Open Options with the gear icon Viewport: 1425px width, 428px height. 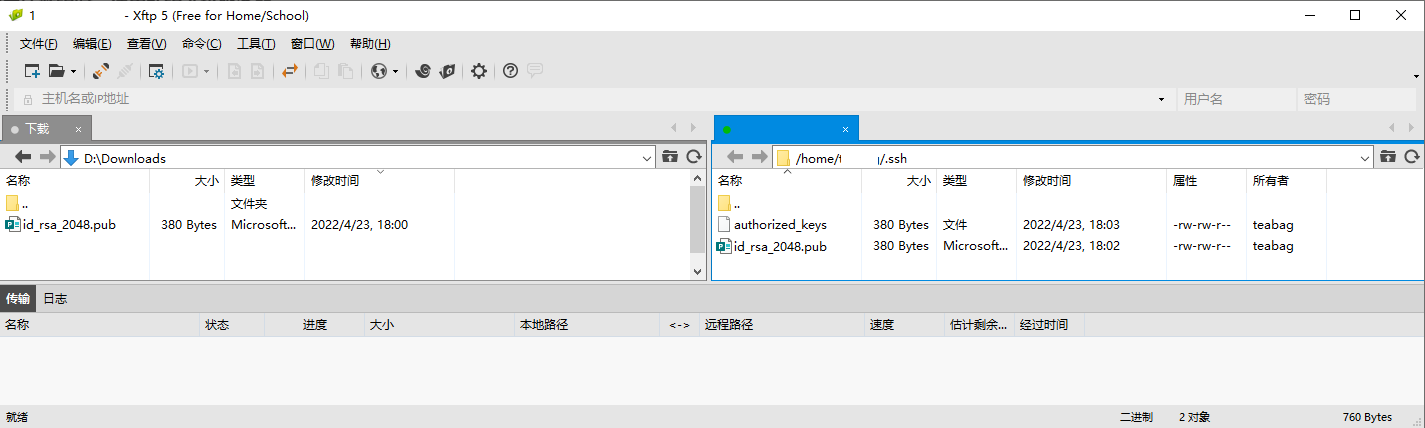[479, 71]
